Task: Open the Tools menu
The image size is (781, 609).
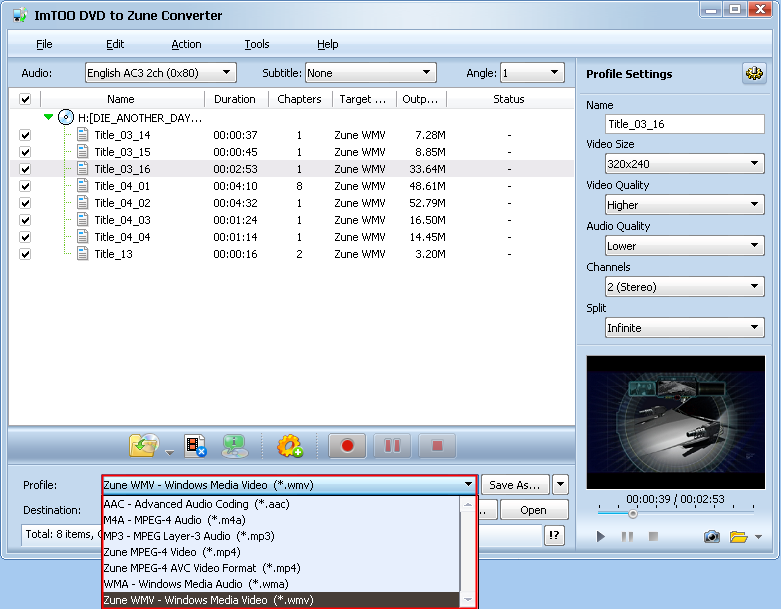Action: (x=257, y=44)
